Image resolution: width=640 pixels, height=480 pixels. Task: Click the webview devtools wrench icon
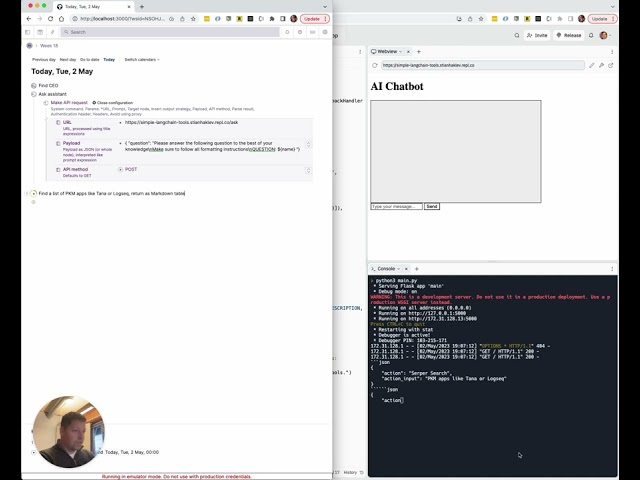click(x=601, y=65)
